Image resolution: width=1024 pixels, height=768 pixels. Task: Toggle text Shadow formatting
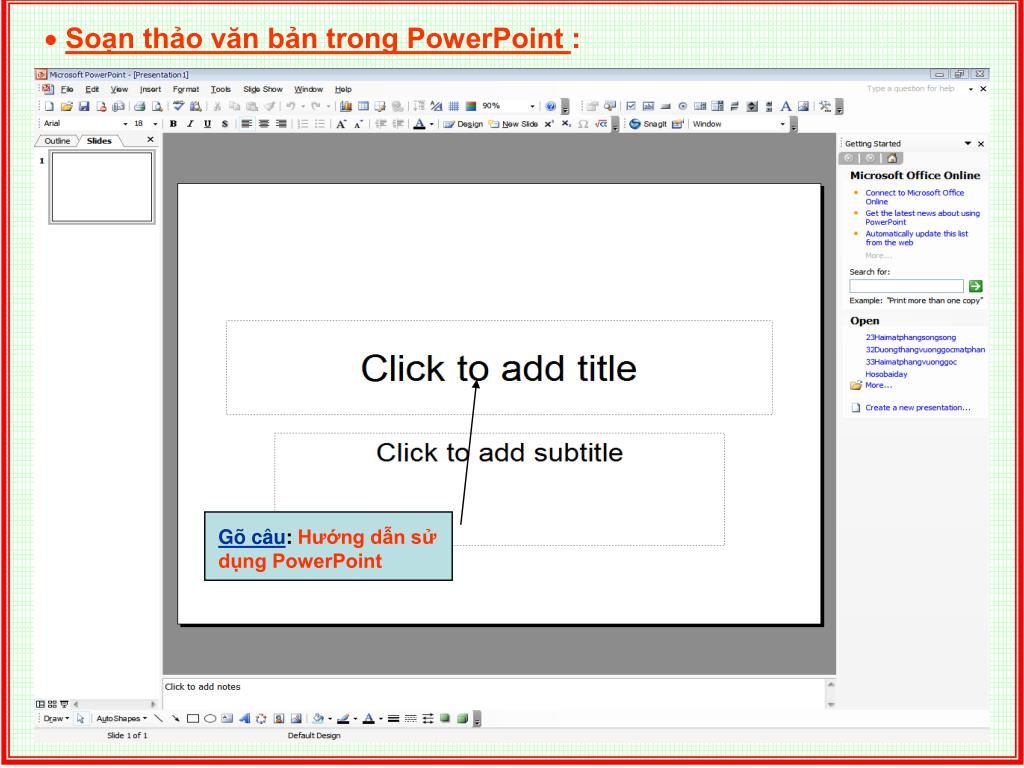click(225, 124)
